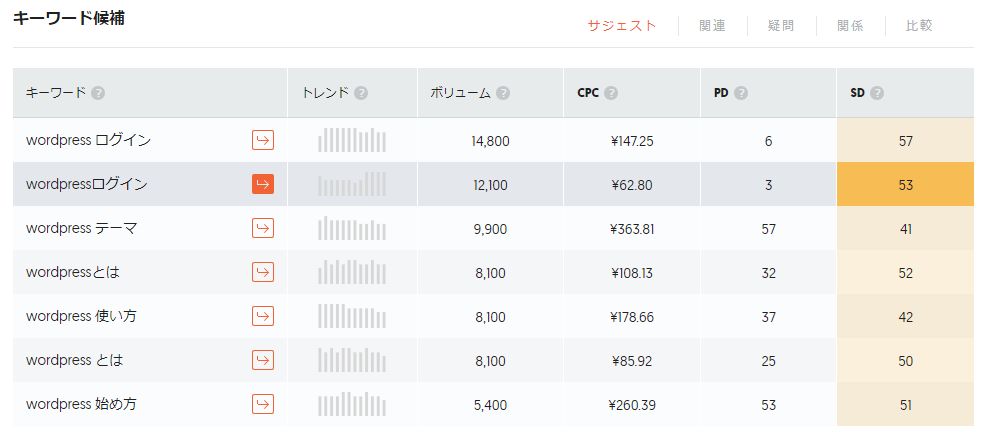This screenshot has width=981, height=432.
Task: Click the 'wordpress 使い方' keyword text
Action: pyautogui.click(x=82, y=317)
